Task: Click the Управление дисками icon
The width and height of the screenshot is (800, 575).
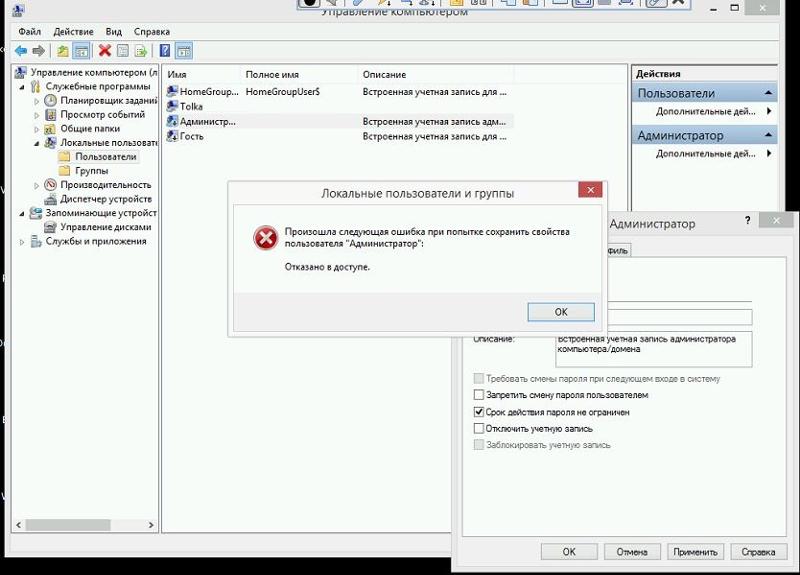Action: point(50,227)
